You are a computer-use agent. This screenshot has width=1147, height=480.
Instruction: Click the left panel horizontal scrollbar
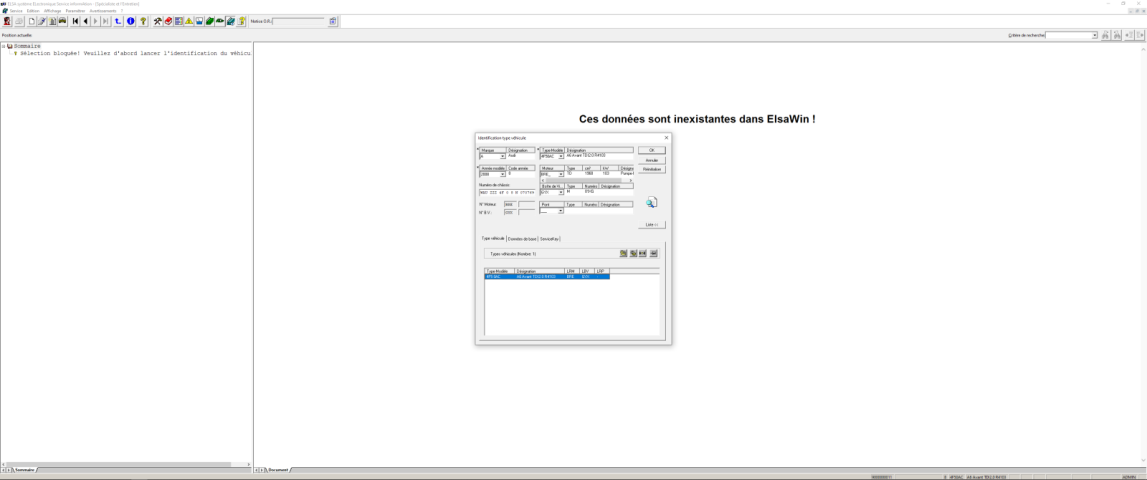[x=127, y=464]
